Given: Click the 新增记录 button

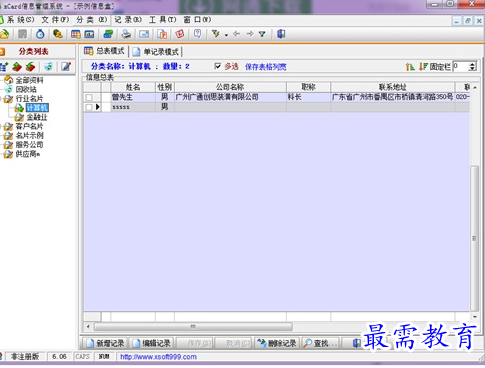Looking at the screenshot, I should point(105,343).
